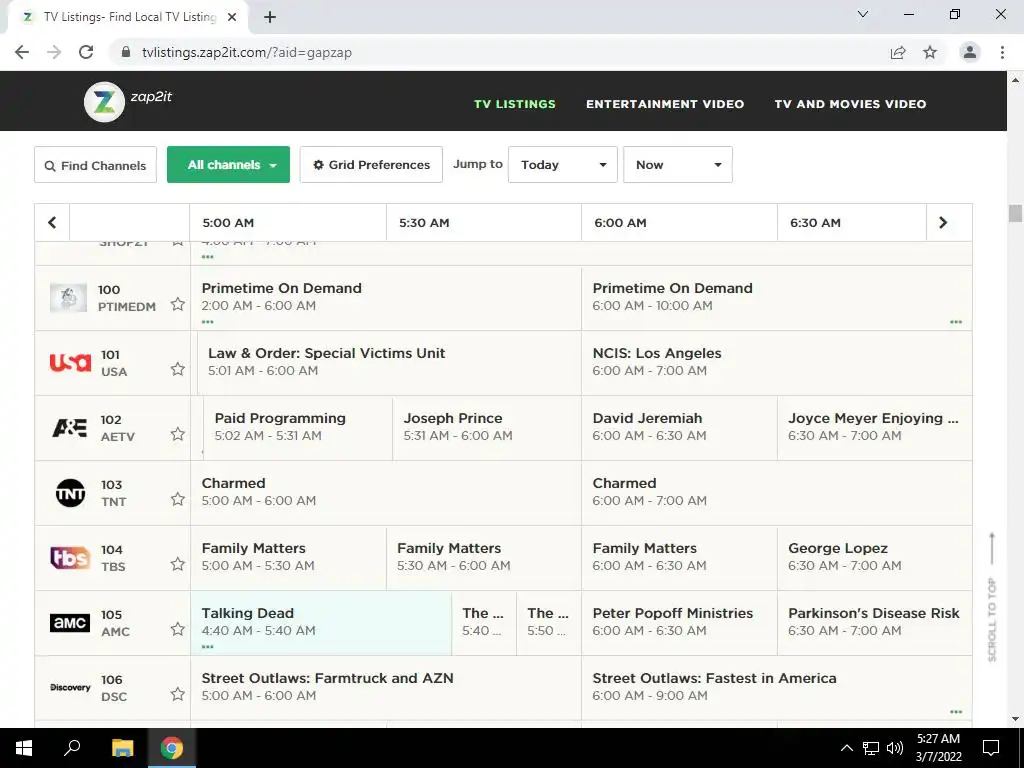Open Chrome profile icon
1024x768 pixels.
(970, 52)
